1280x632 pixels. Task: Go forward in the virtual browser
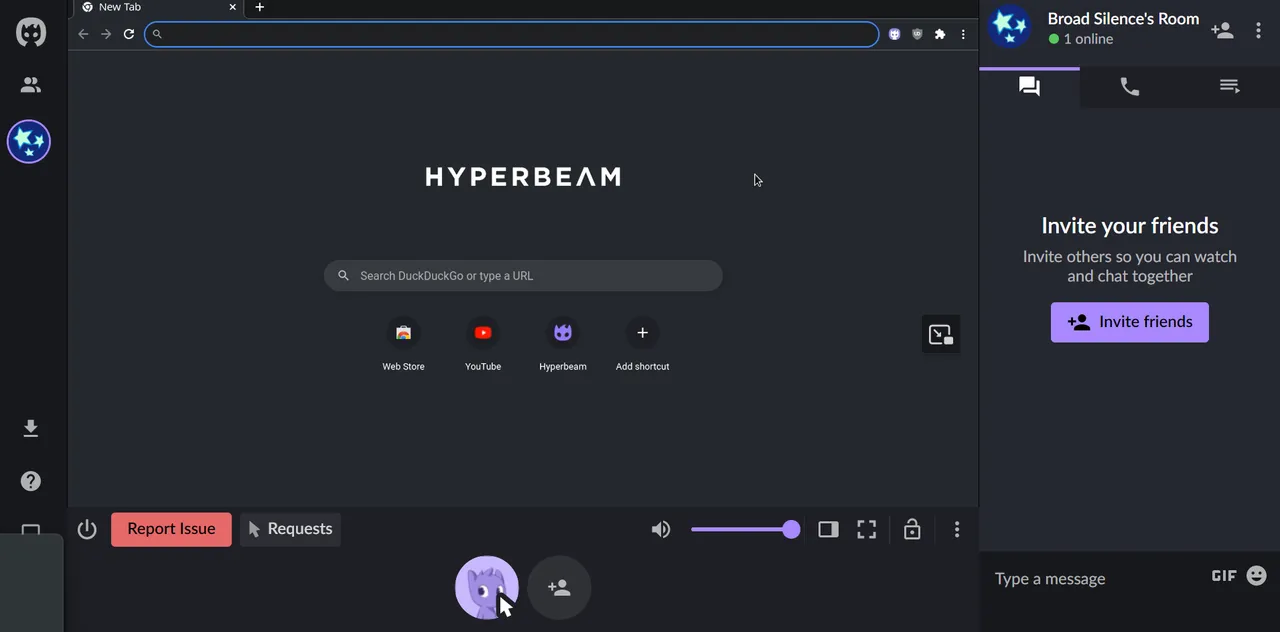click(106, 34)
